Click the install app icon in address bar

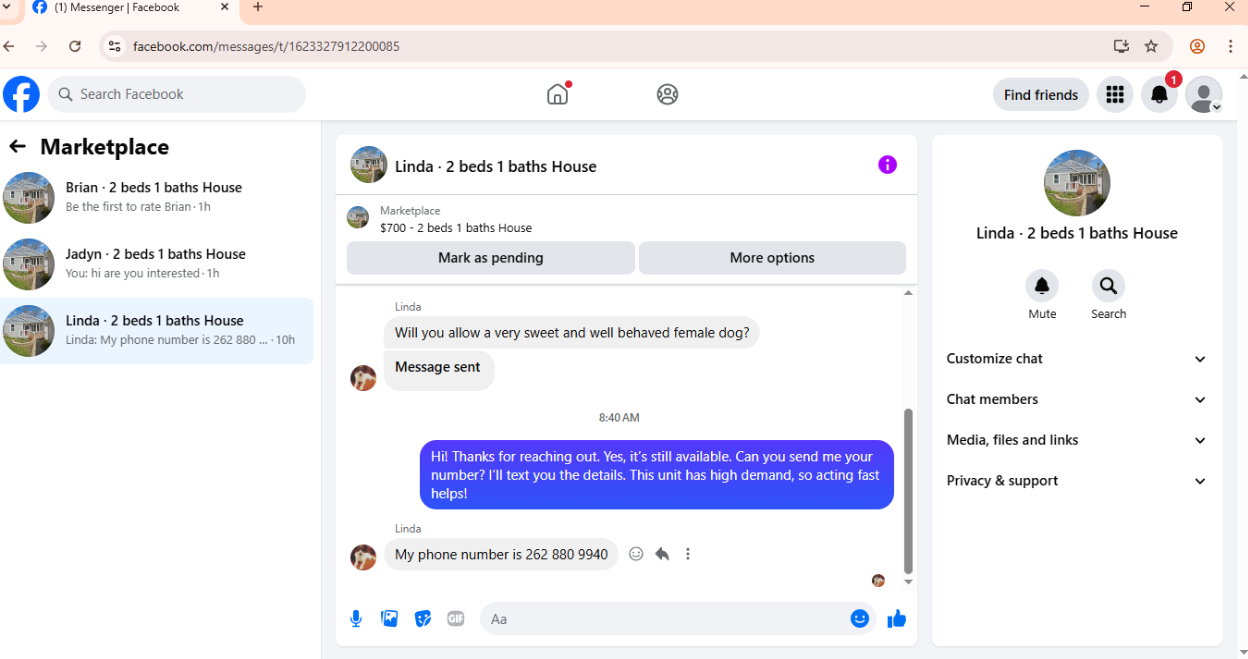[1121, 46]
